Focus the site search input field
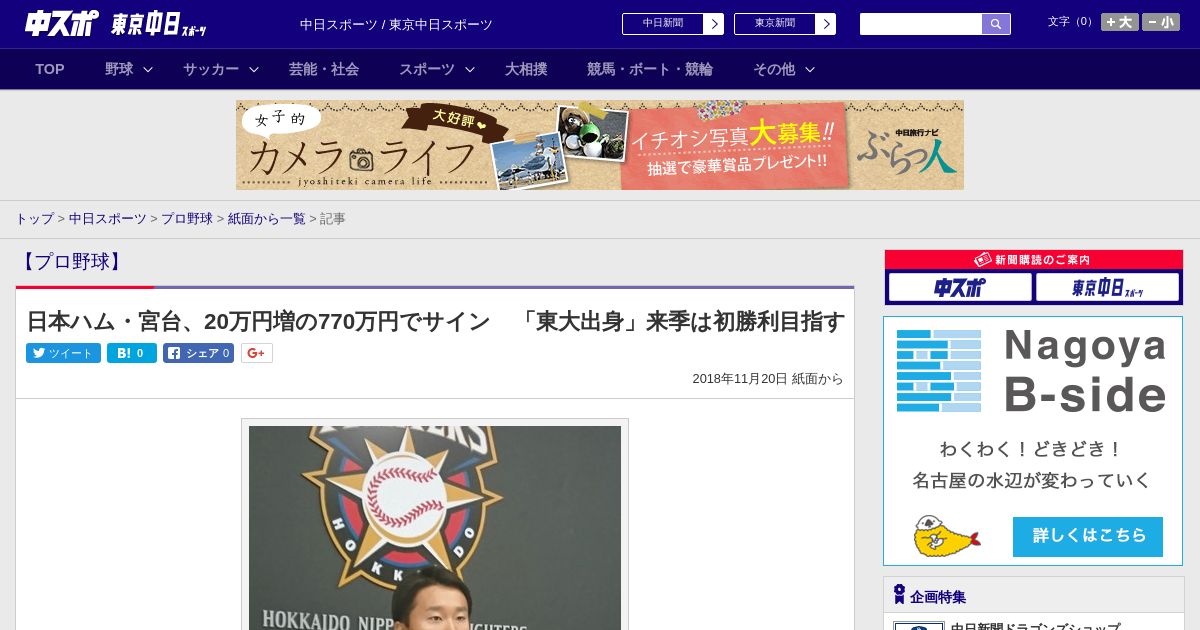 pos(921,24)
